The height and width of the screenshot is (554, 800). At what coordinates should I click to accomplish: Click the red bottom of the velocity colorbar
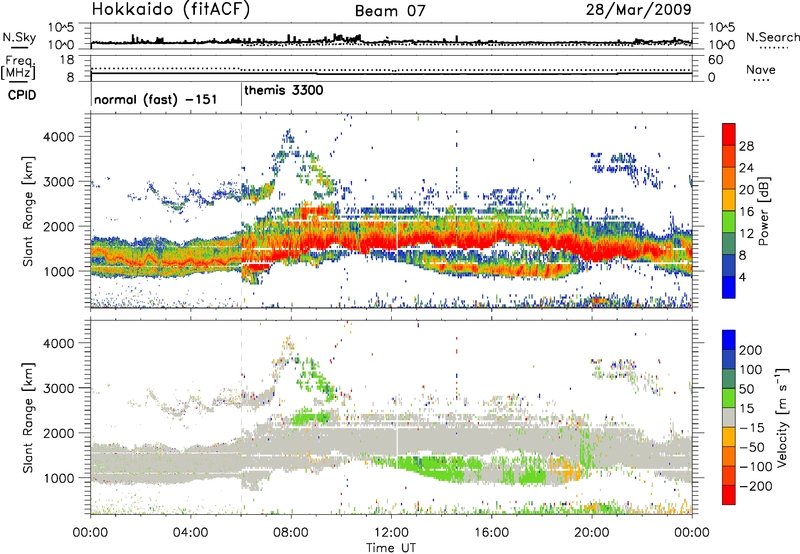tap(729, 495)
